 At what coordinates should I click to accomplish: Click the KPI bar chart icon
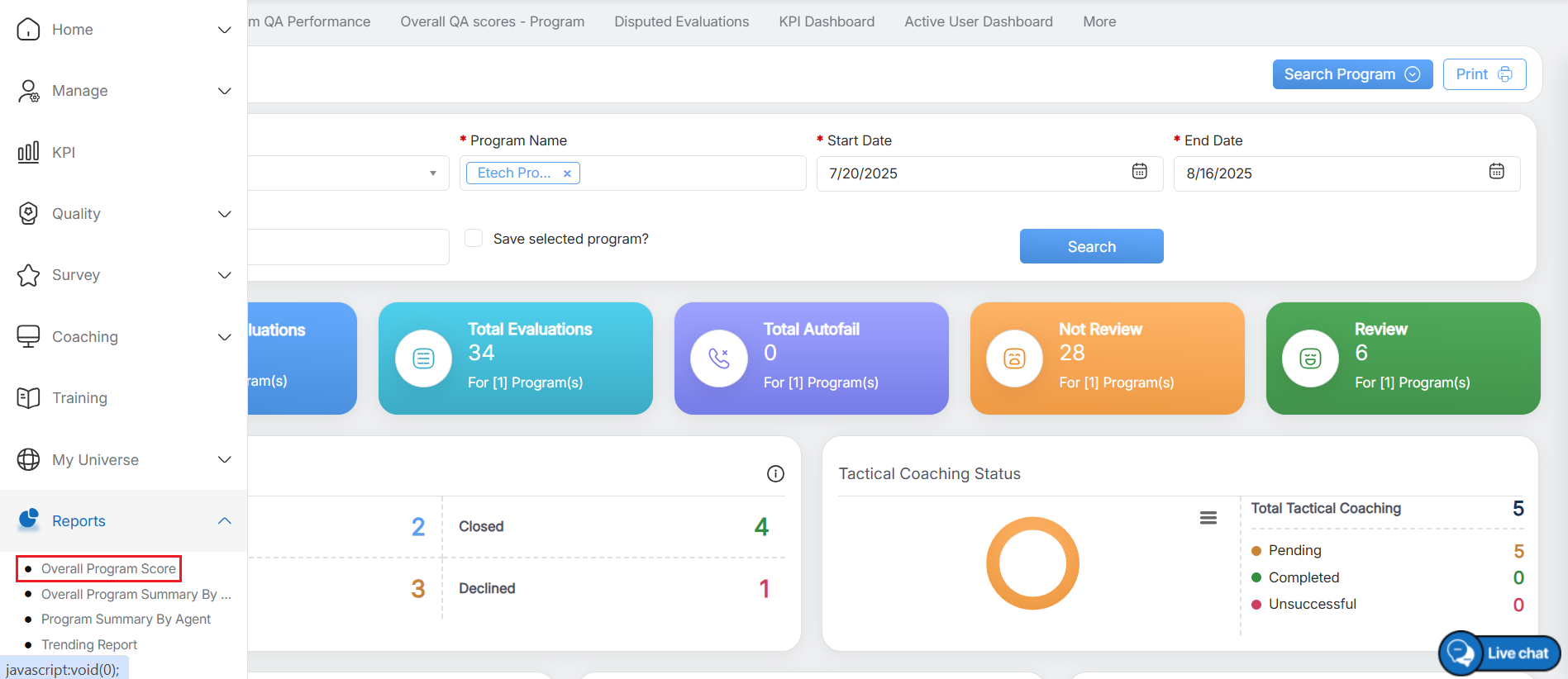28,152
